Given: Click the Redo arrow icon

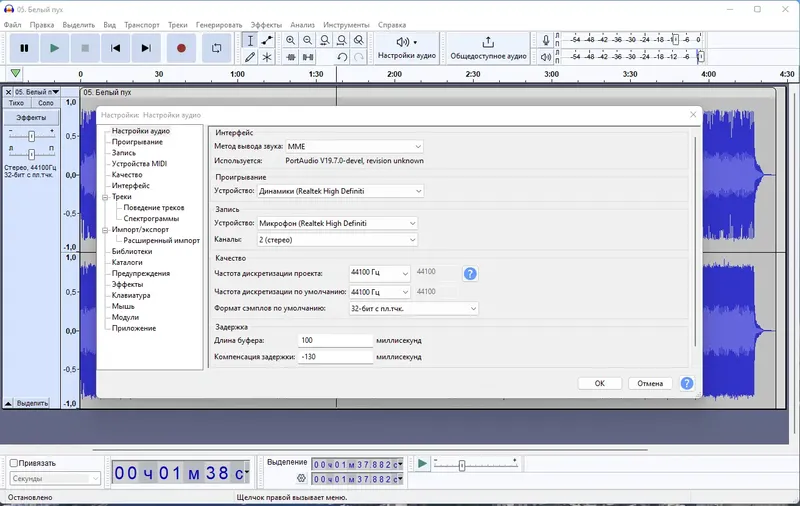Looking at the screenshot, I should pyautogui.click(x=359, y=57).
